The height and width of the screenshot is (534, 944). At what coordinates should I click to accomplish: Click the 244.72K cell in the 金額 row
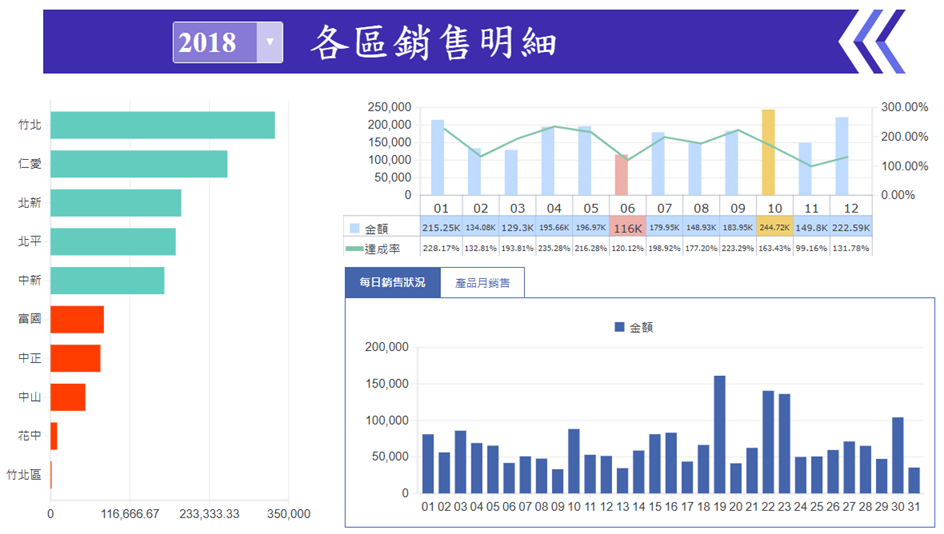click(x=774, y=228)
